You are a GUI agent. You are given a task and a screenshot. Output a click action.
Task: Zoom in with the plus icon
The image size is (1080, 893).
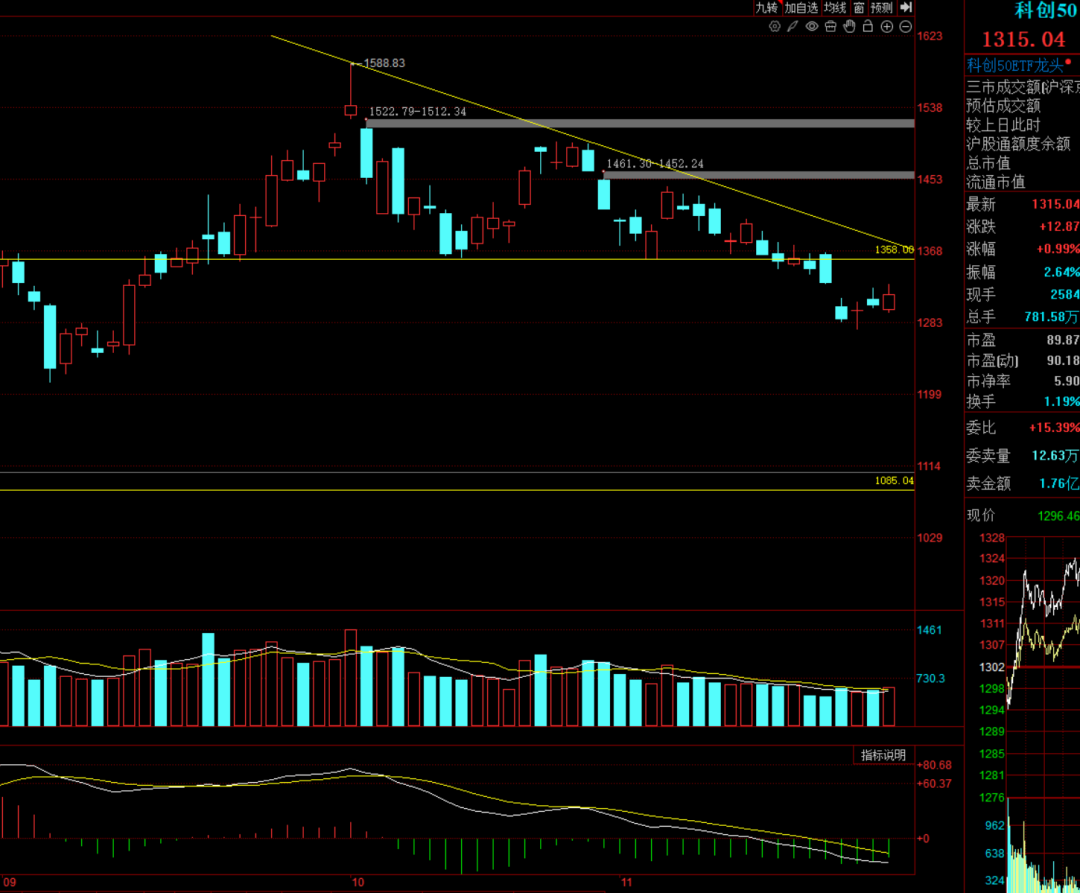coord(886,26)
